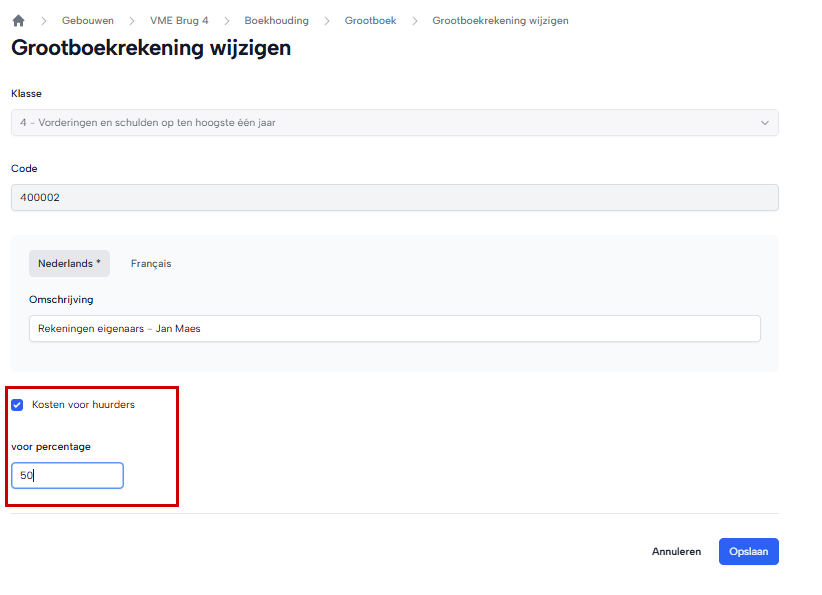Click the page heading 'Grootboekrekening wijzigen'

point(151,48)
